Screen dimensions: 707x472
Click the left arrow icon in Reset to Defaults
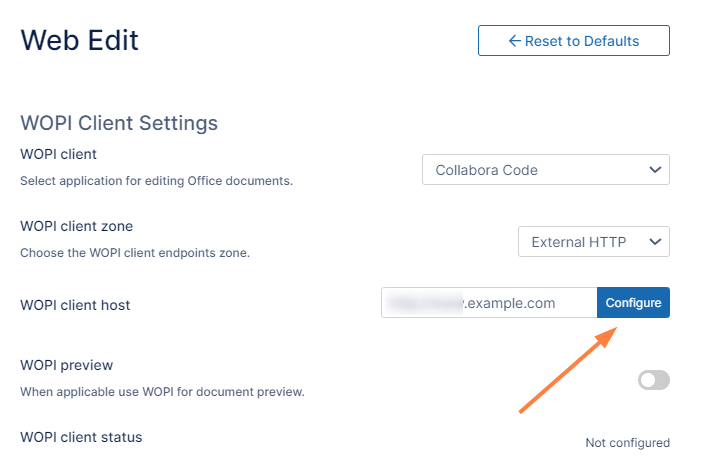pyautogui.click(x=515, y=41)
